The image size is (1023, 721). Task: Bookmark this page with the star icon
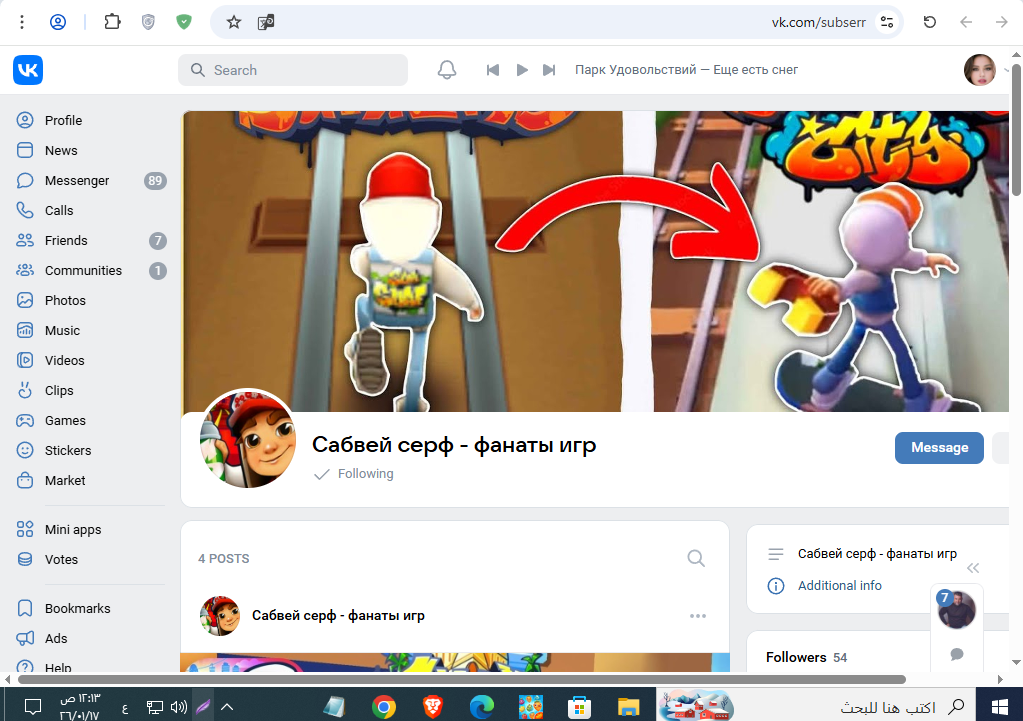point(234,22)
